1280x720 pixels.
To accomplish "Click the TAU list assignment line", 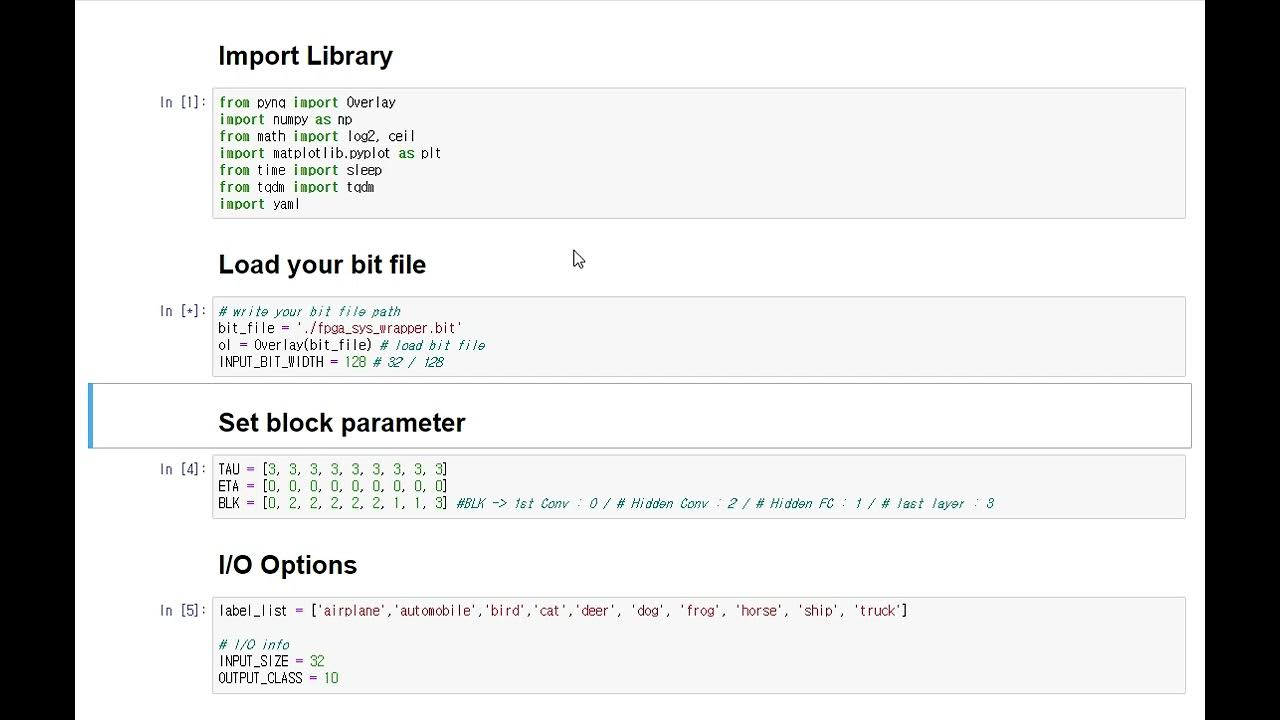I will tap(332, 469).
